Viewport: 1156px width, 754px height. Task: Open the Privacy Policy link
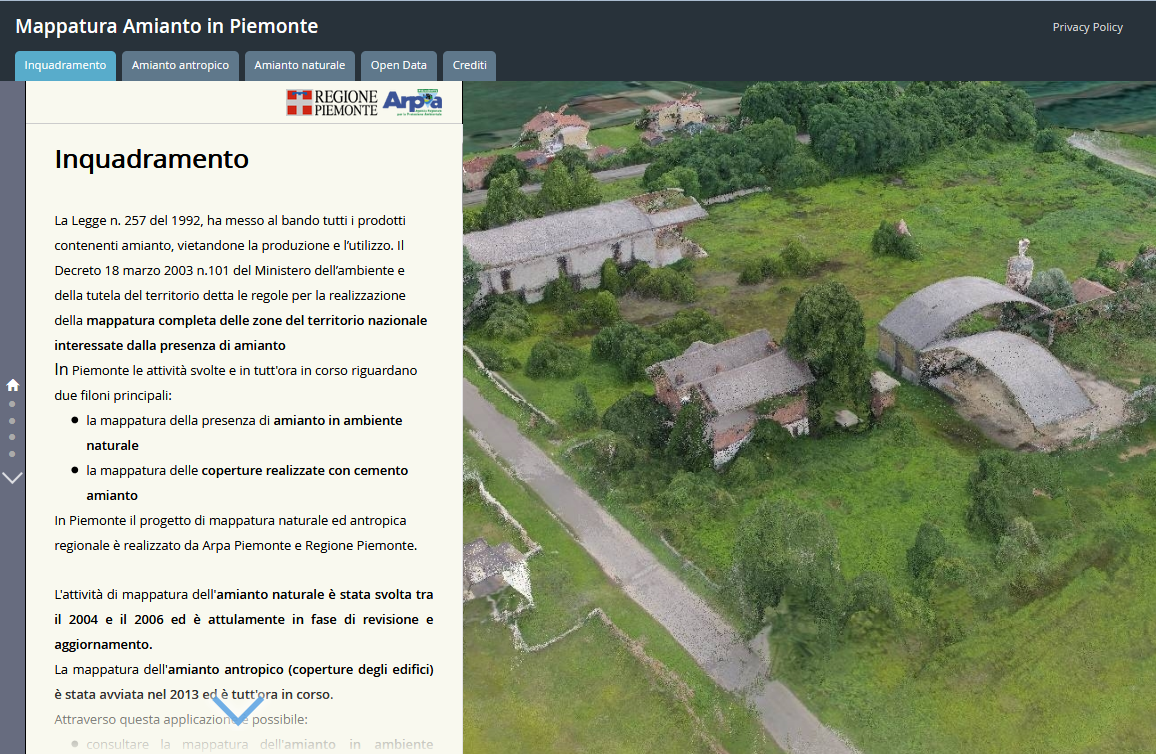(1087, 27)
